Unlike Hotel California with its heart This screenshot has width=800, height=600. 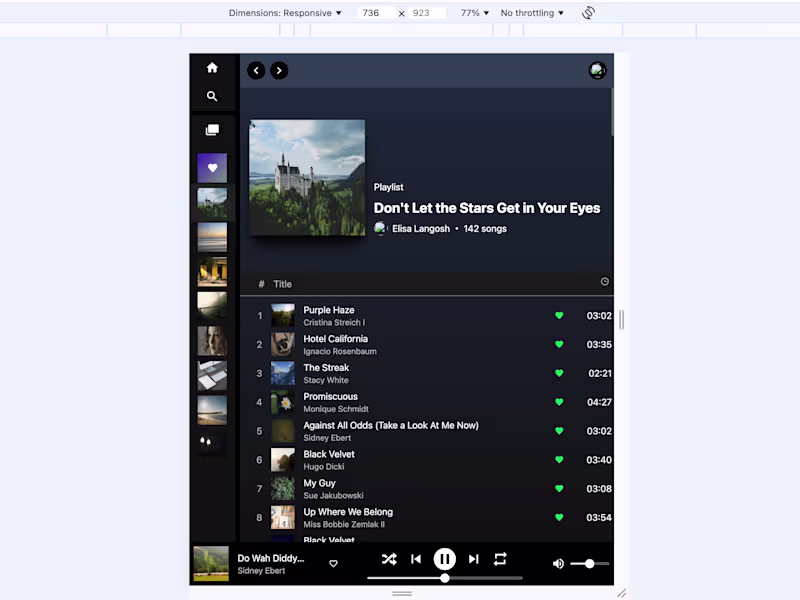559,344
